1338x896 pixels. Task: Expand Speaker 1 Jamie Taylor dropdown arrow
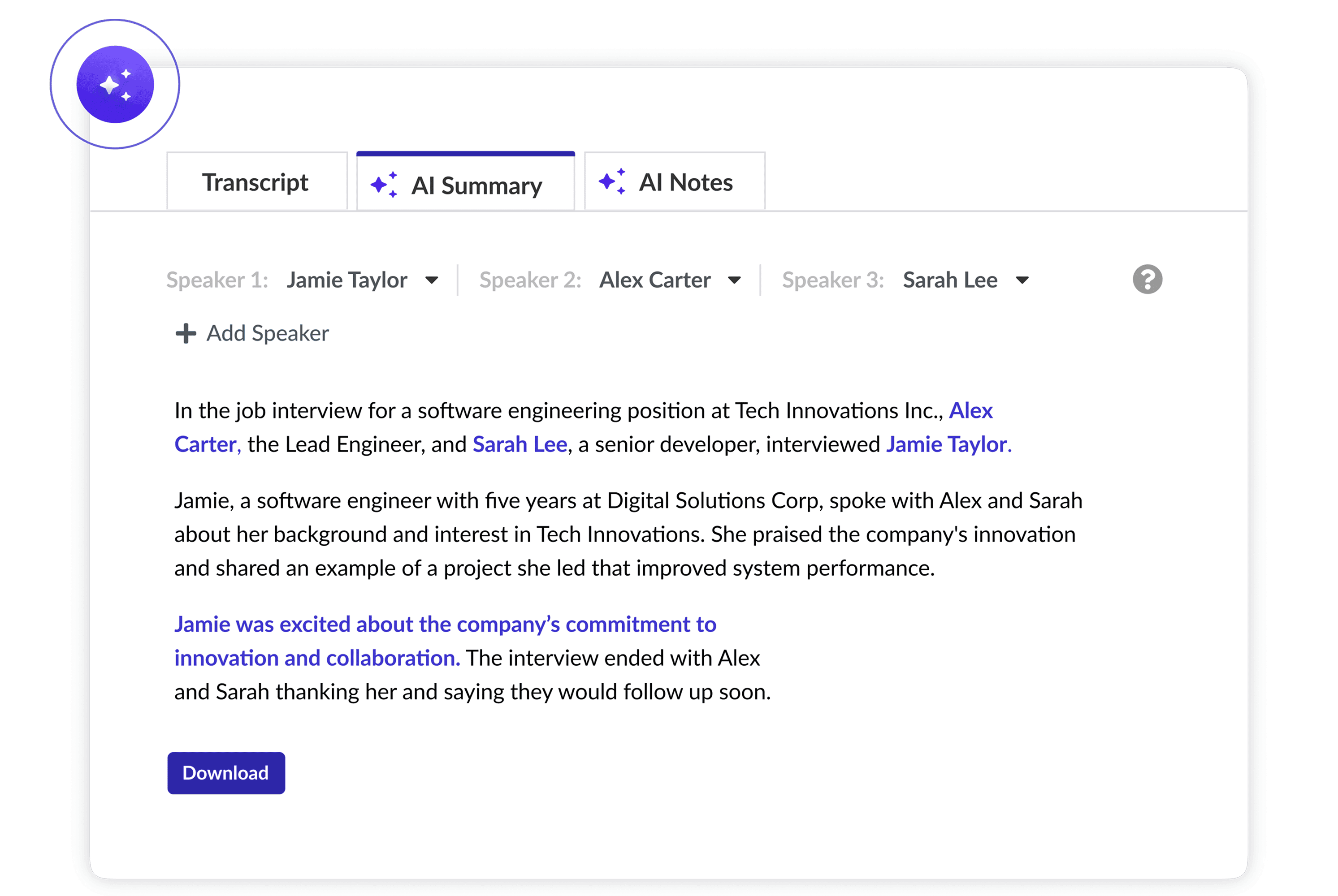432,280
